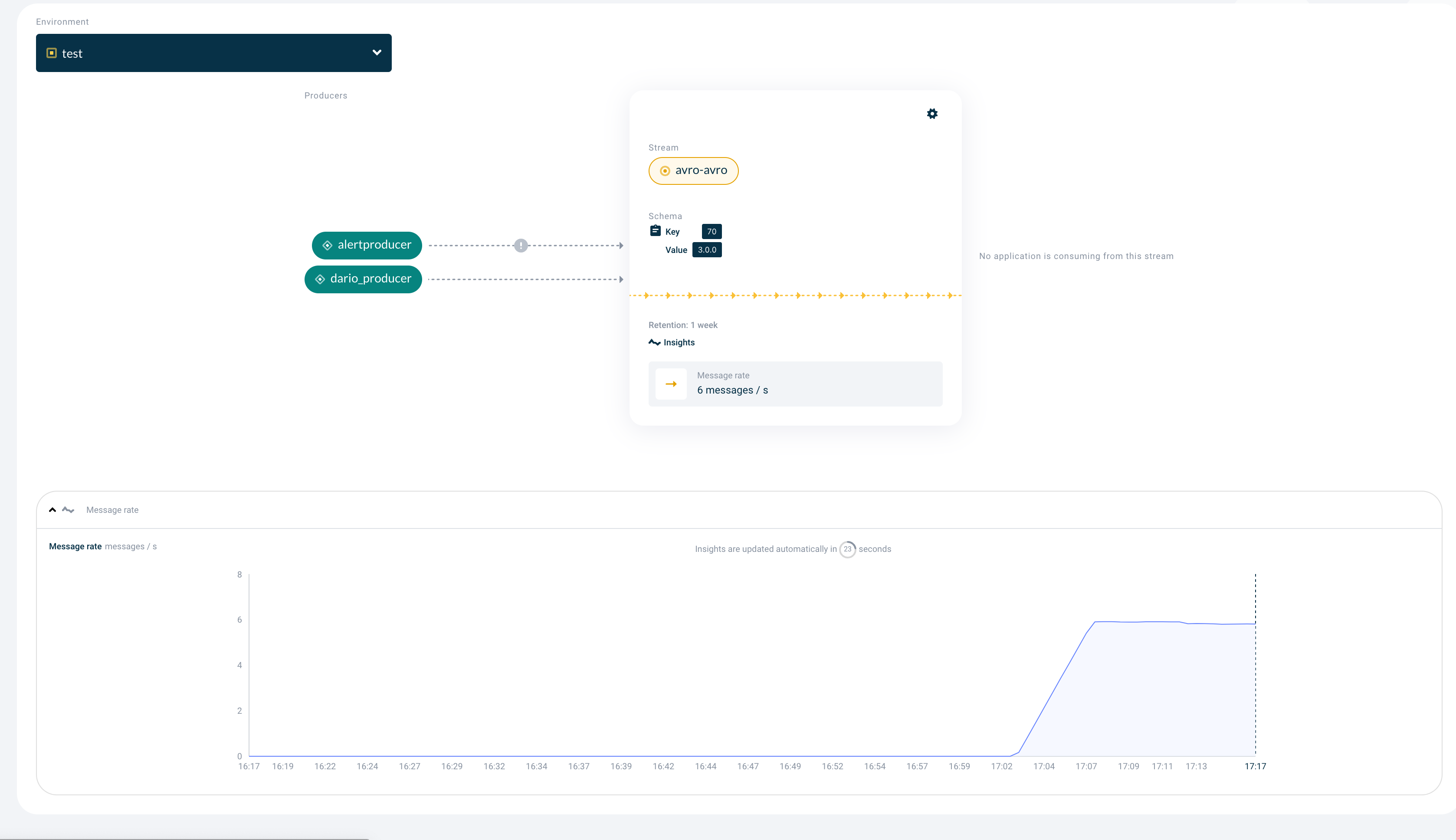Image resolution: width=1456 pixels, height=840 pixels.
Task: Click the Insights waveform icon on the stream card
Action: click(655, 342)
